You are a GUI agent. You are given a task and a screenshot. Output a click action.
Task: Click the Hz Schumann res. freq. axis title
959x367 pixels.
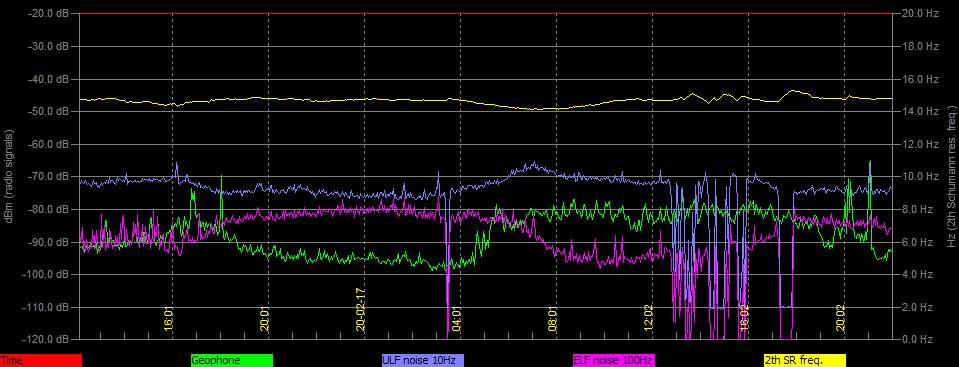951,176
